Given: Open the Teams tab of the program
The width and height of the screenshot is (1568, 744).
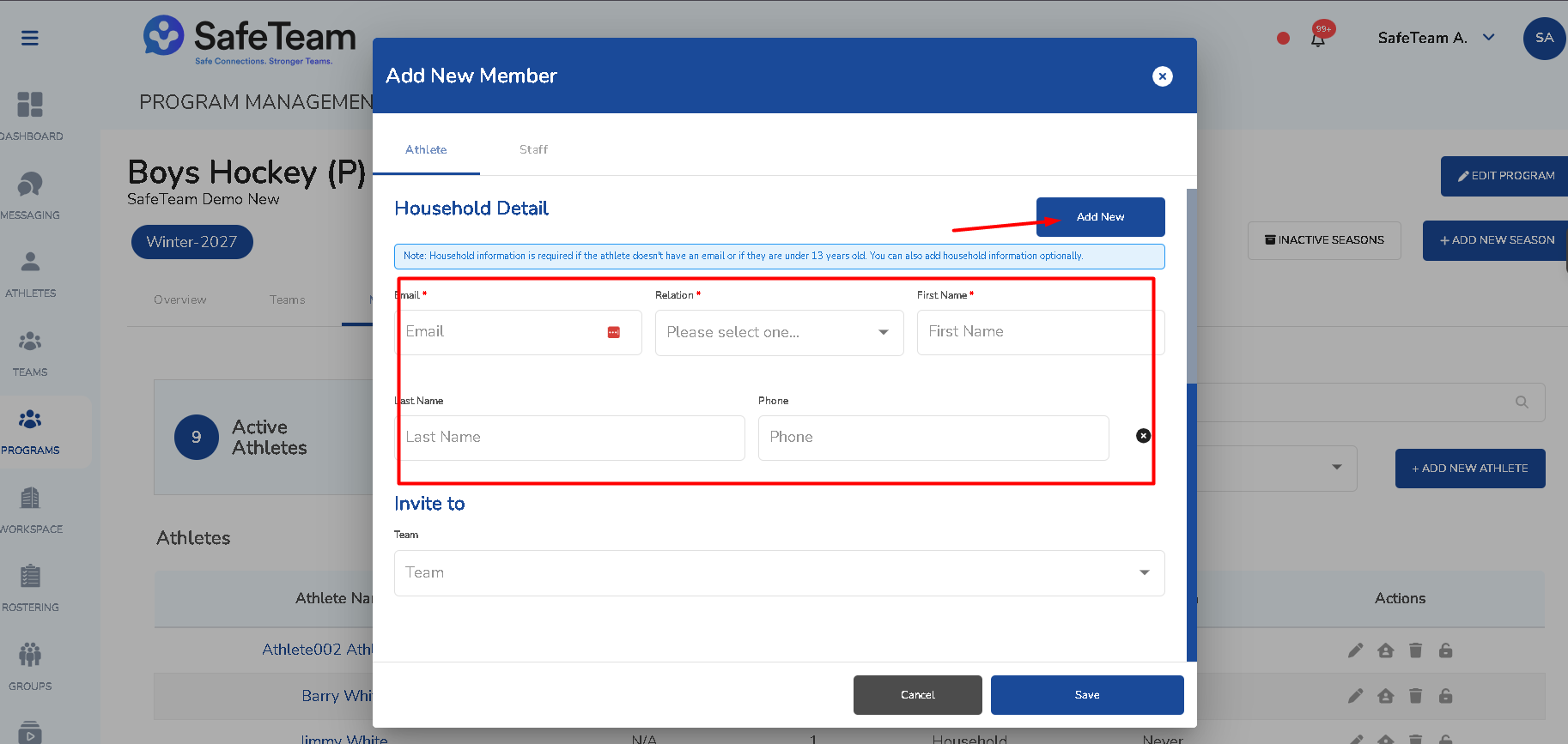Looking at the screenshot, I should coord(287,299).
